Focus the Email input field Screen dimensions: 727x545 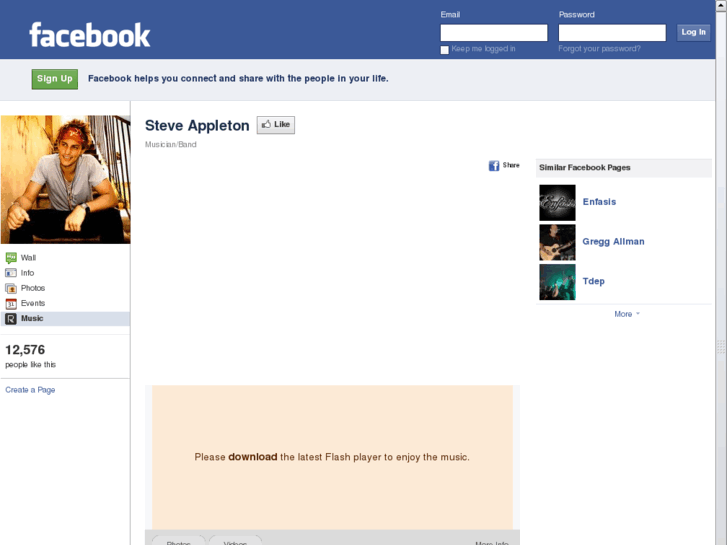point(494,33)
